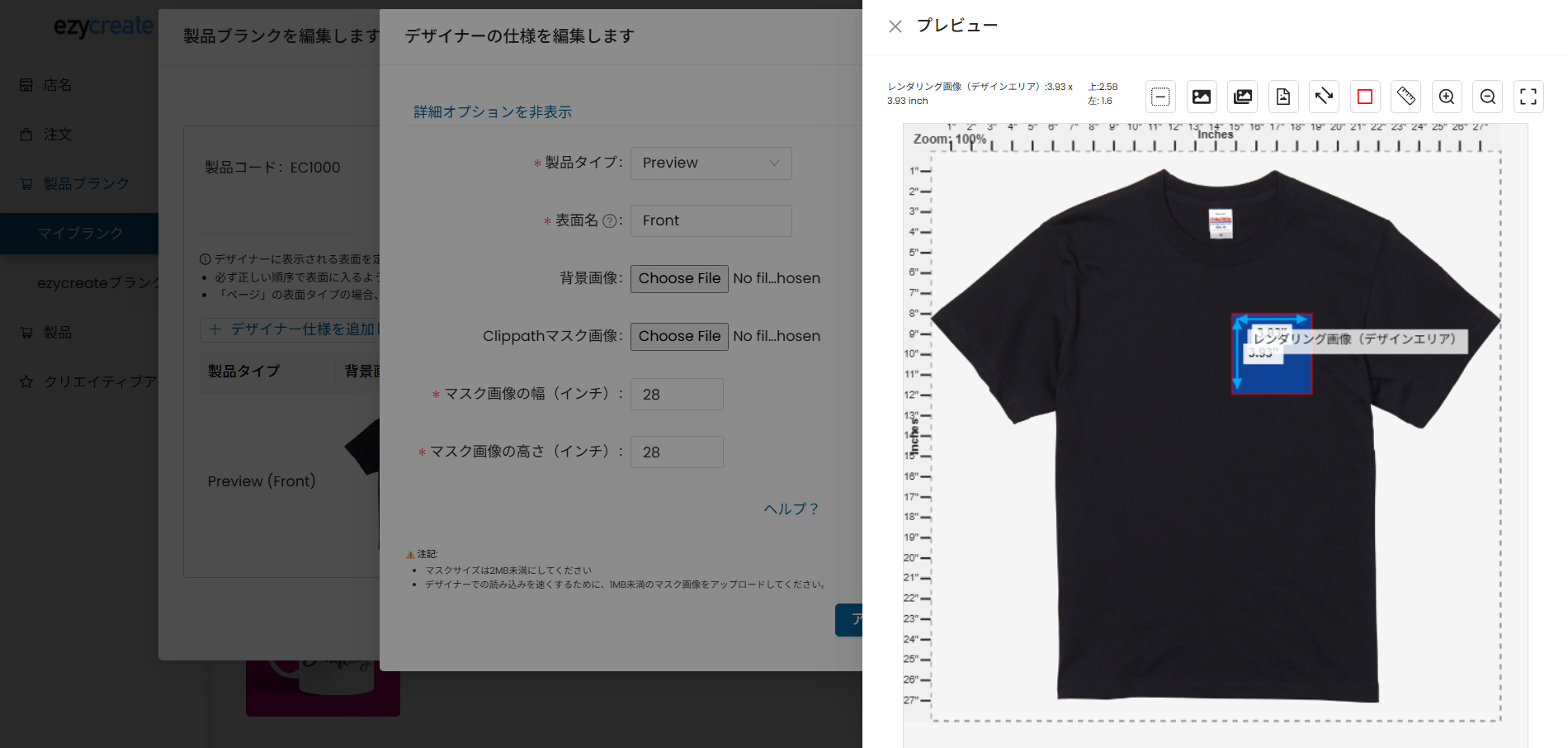Click the zoom in magnifier icon
Image resolution: width=1568 pixels, height=748 pixels.
[x=1446, y=97]
